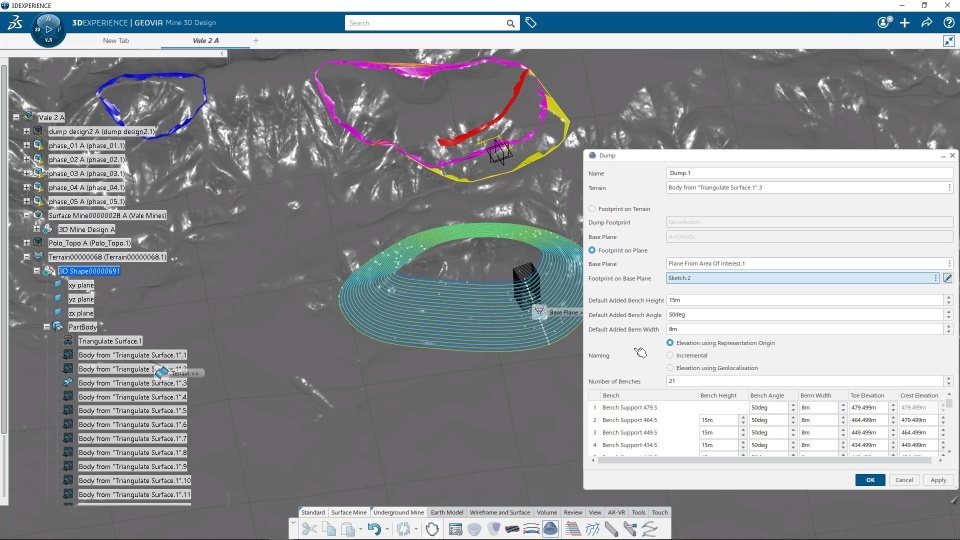Collapse the Vale 2 A root node
The image size is (960, 540).
pos(16,117)
